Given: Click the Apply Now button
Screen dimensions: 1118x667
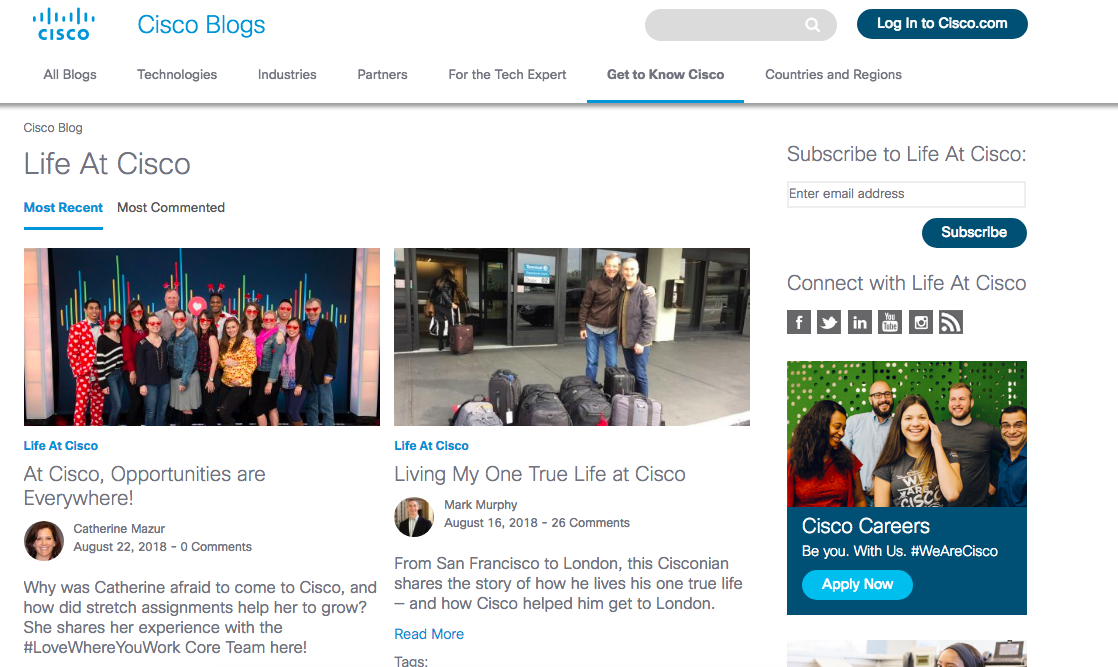Looking at the screenshot, I should point(857,584).
